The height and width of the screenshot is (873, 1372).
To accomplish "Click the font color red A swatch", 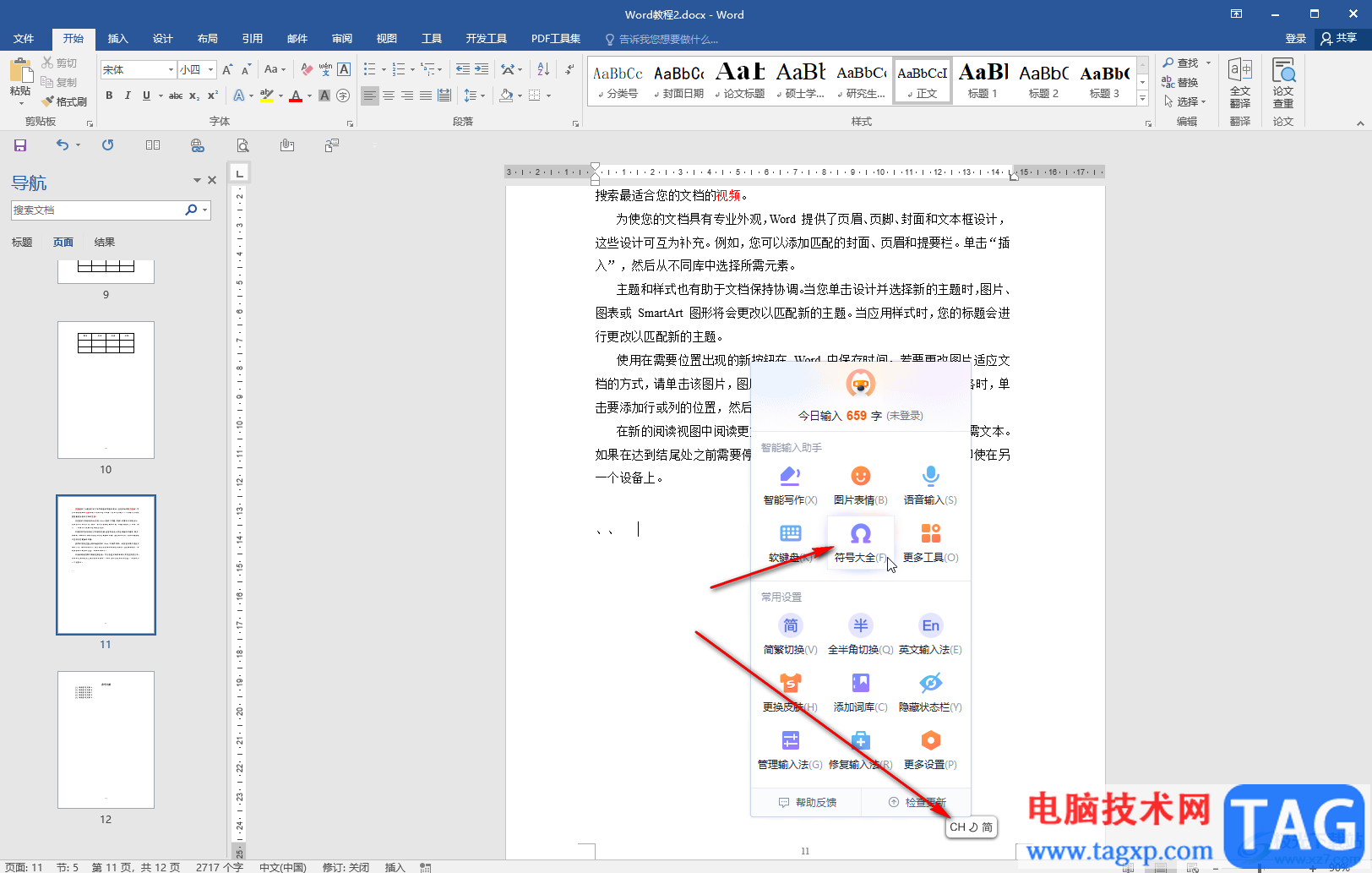I will coord(296,95).
